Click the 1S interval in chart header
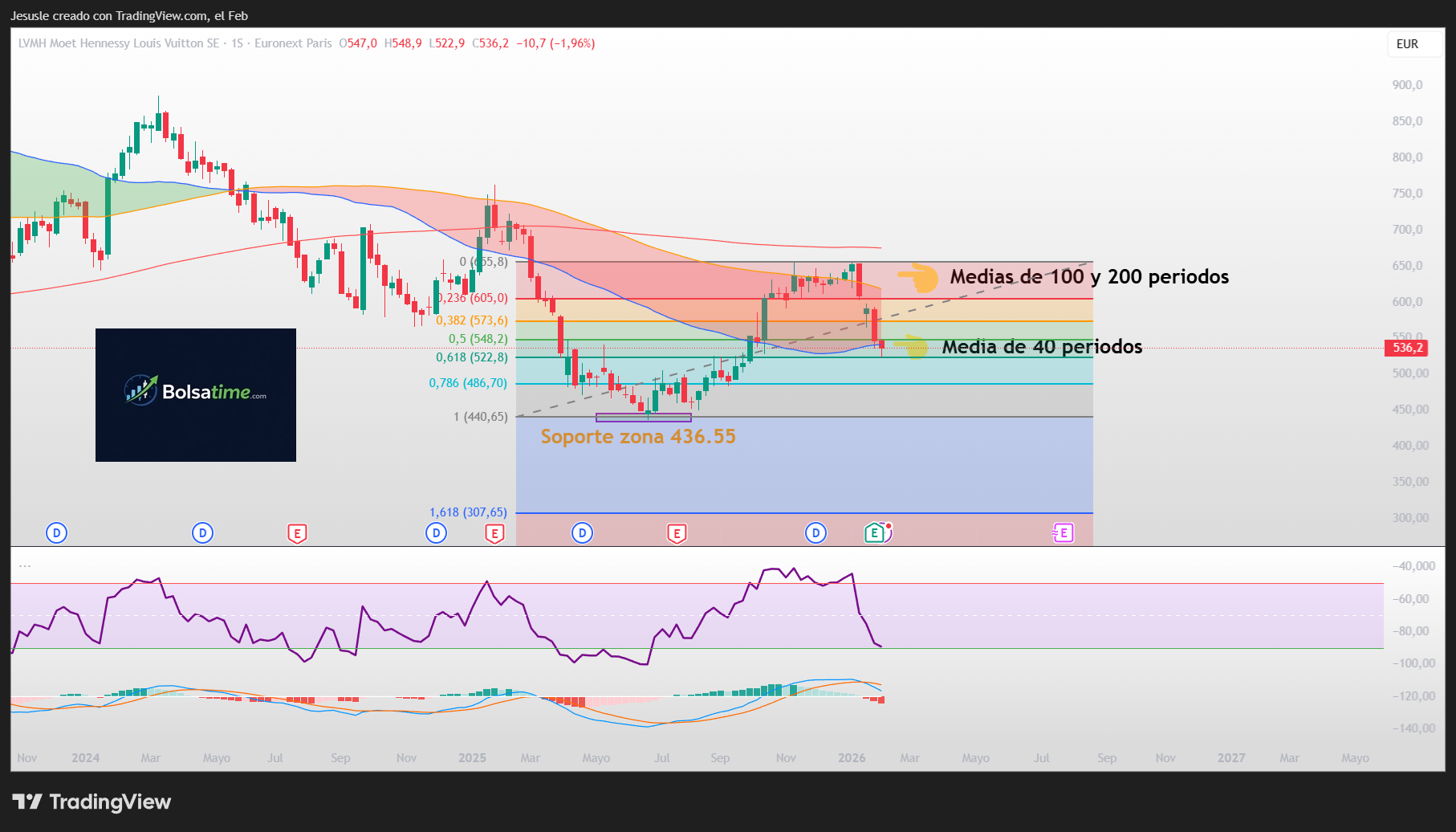This screenshot has width=1456, height=832. [237, 43]
